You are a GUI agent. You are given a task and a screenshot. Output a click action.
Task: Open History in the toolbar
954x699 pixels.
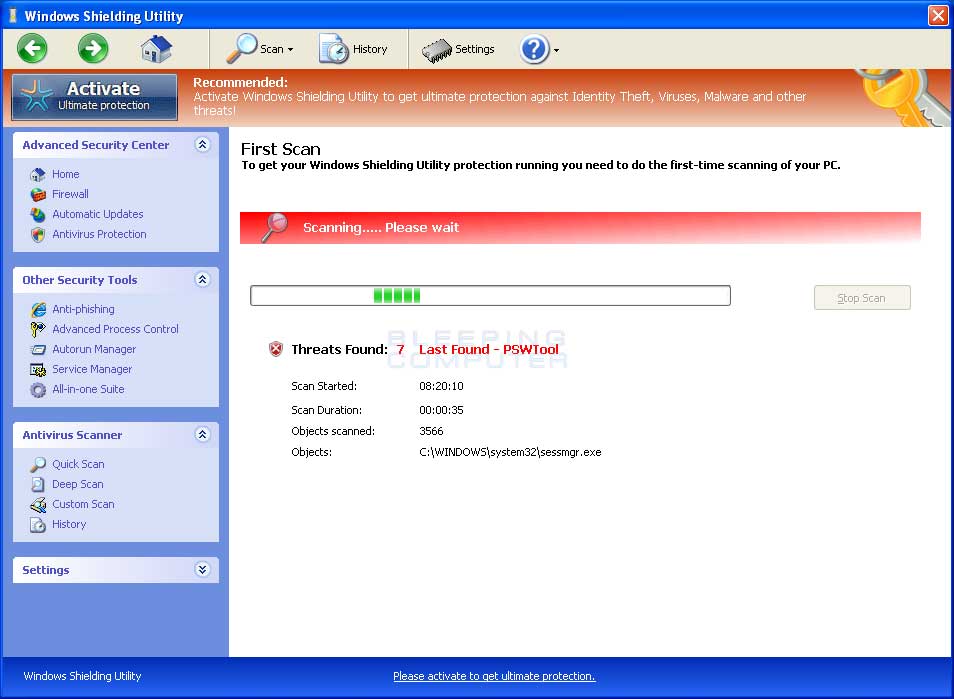click(353, 49)
